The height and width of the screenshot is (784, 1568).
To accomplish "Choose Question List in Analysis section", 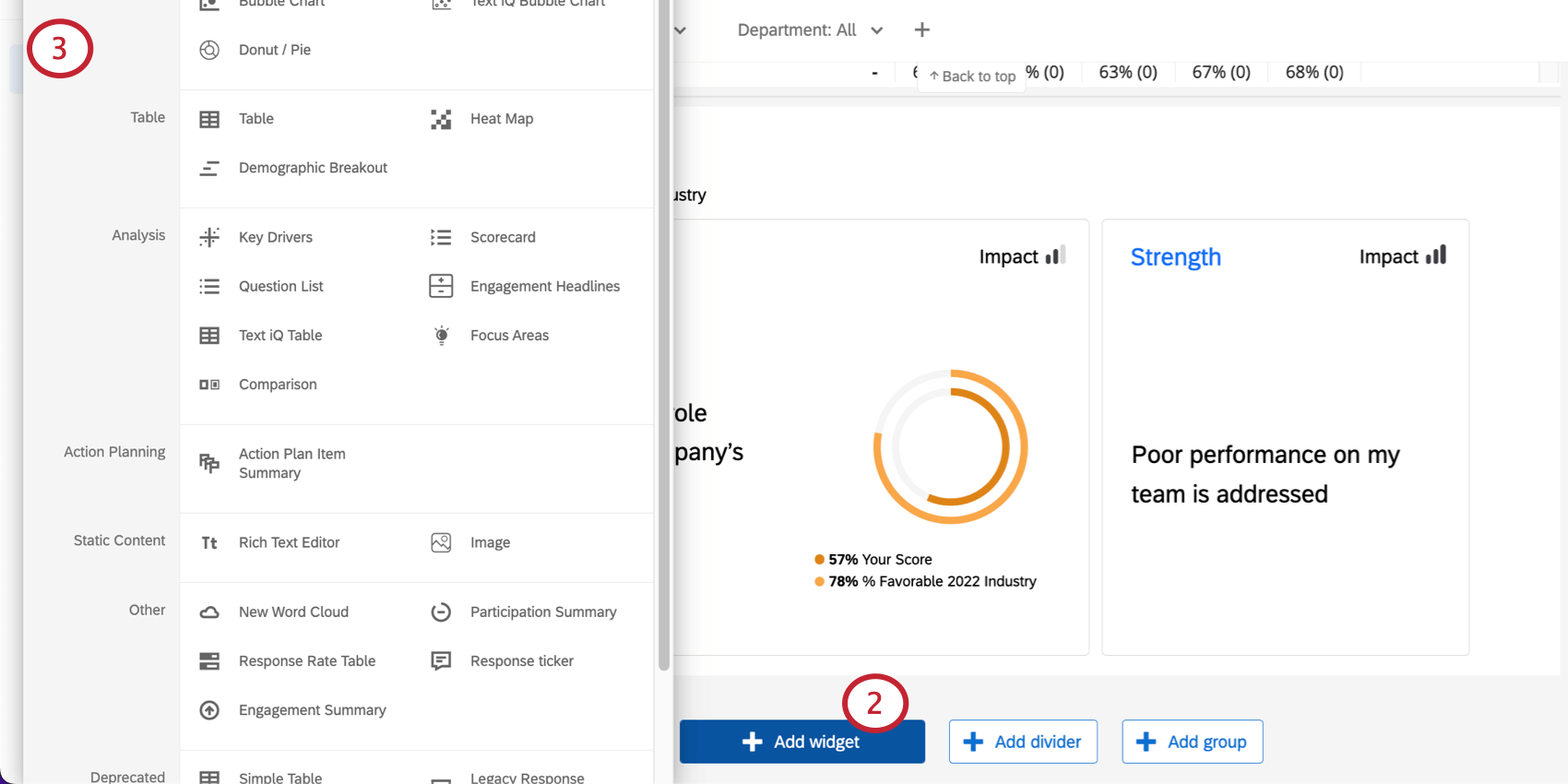I will [x=280, y=286].
